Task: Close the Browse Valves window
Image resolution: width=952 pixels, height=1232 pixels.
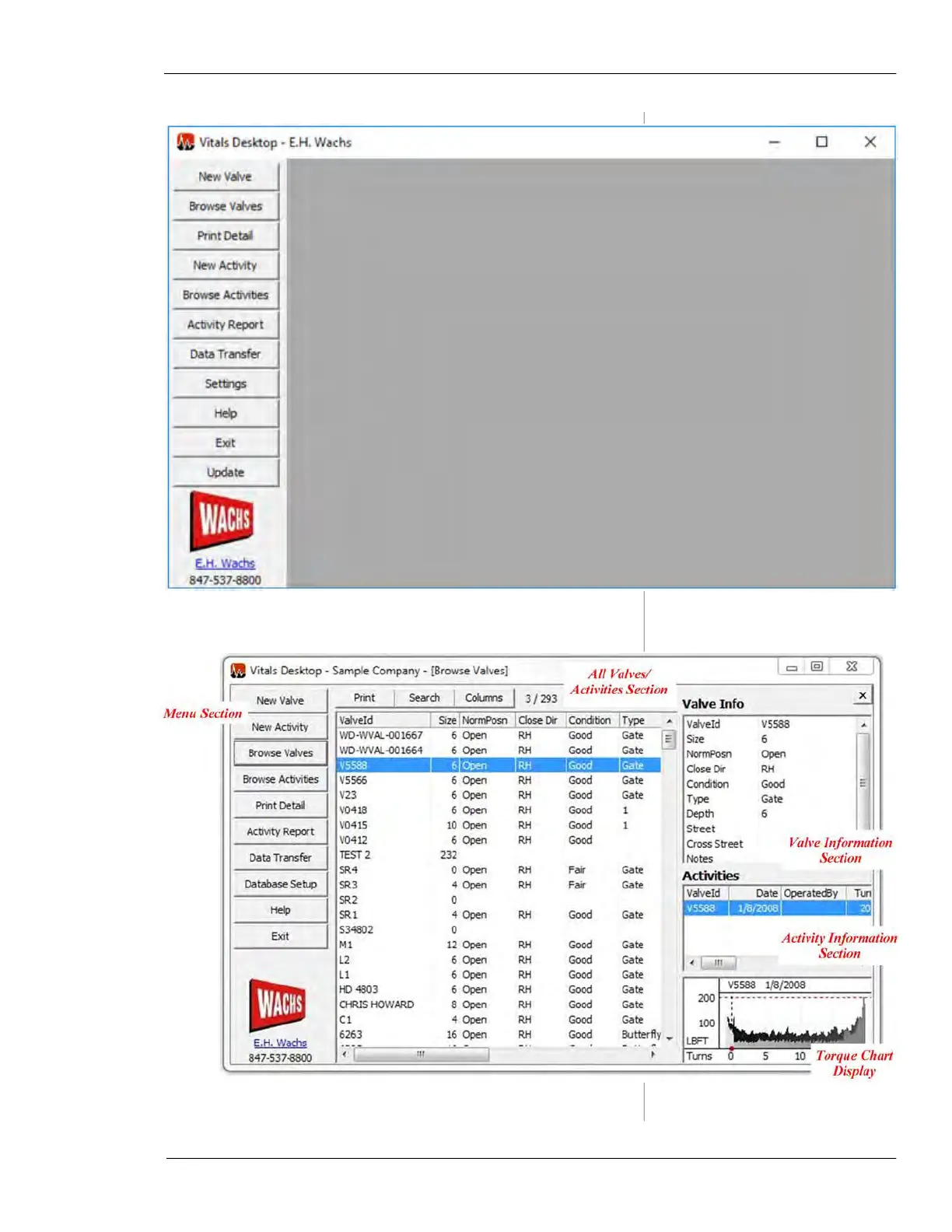Action: pyautogui.click(x=852, y=667)
